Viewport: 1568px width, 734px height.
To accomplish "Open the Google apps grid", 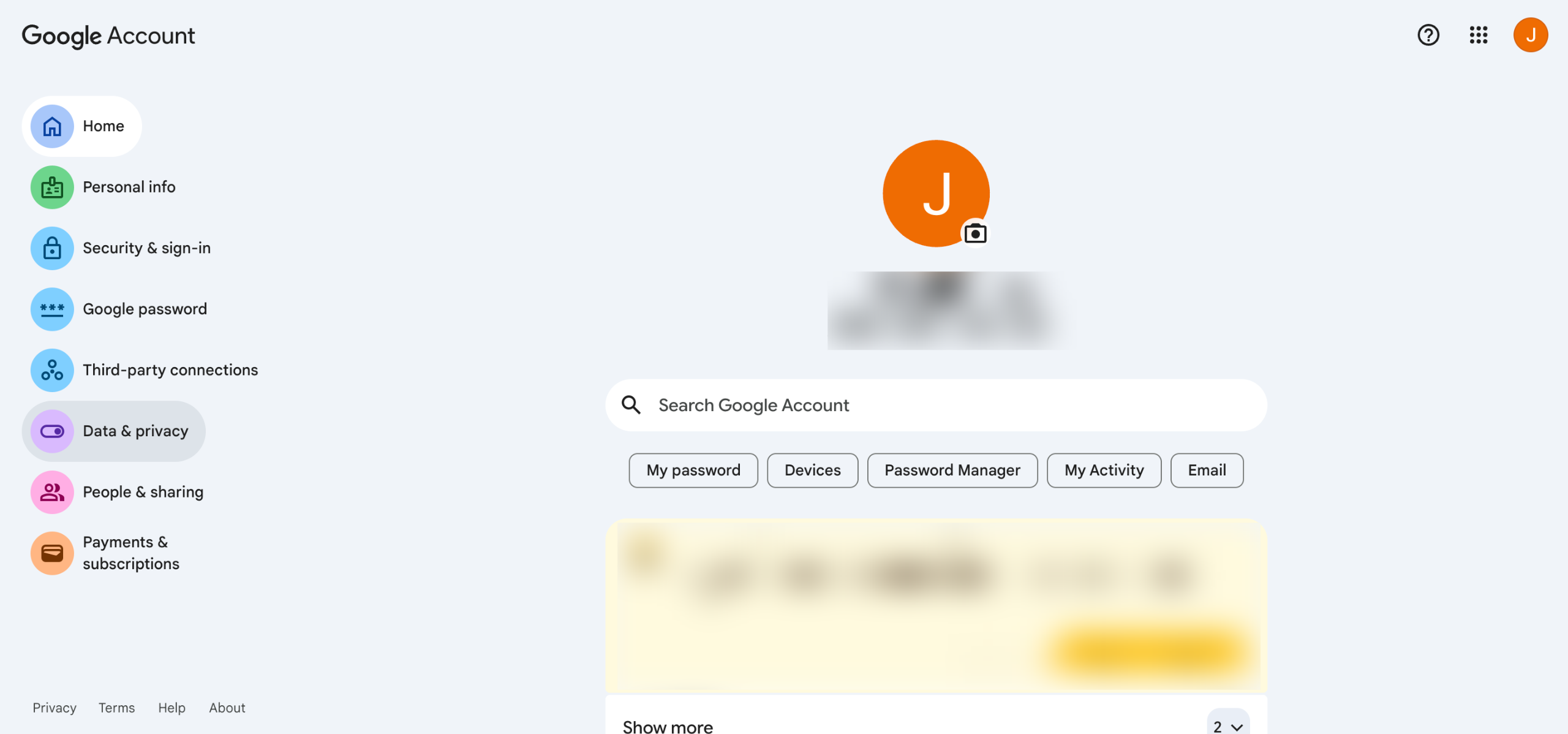I will pos(1478,35).
